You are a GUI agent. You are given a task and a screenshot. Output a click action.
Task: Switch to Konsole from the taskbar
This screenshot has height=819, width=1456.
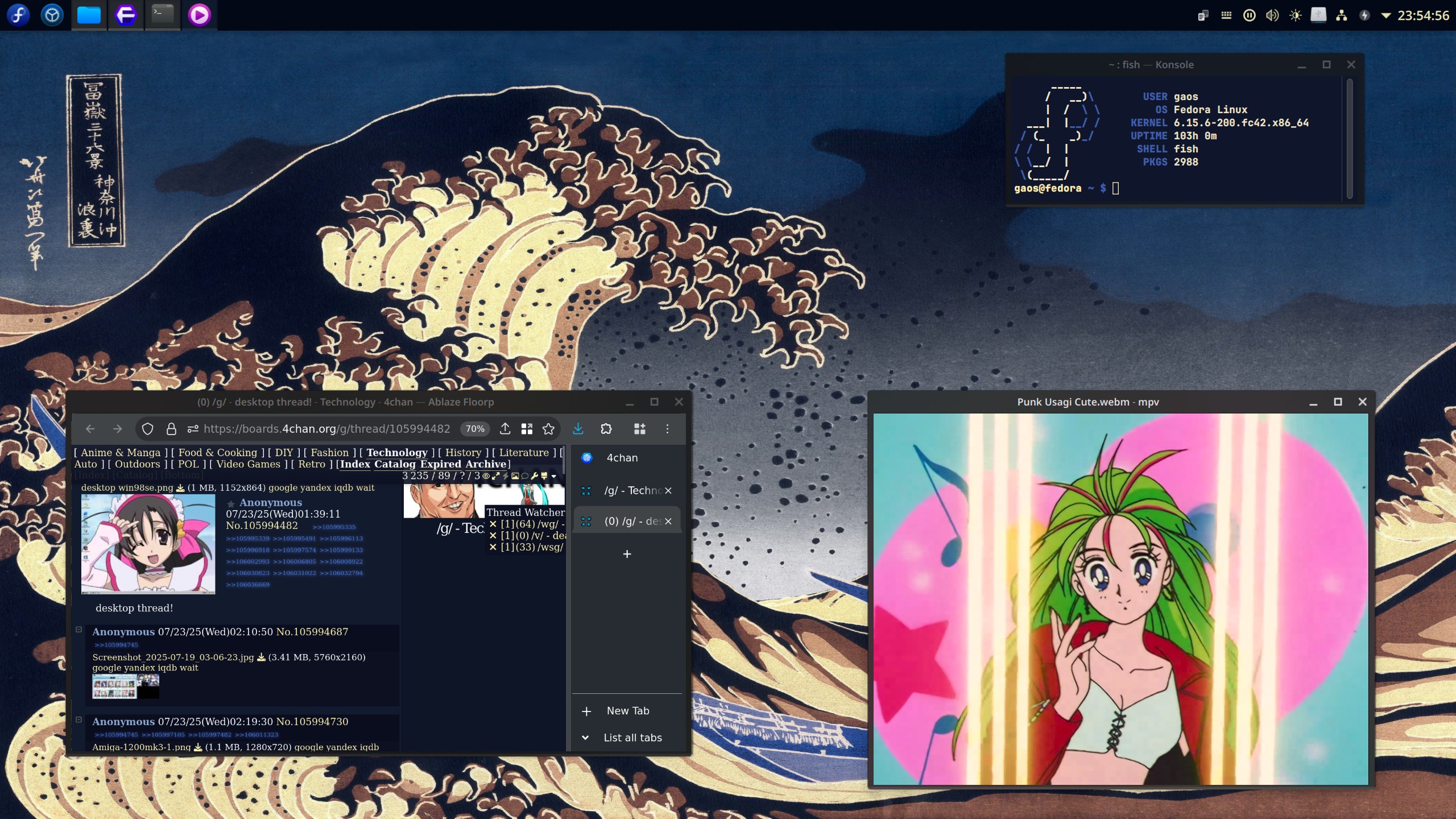[x=163, y=15]
